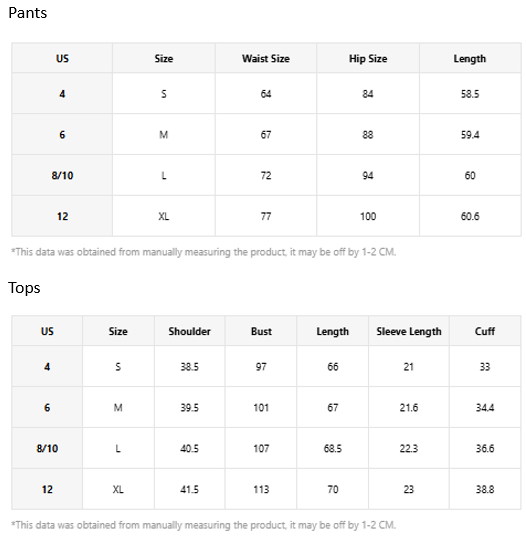Click the Shoulder column header
This screenshot has height=546, width=526.
point(189,331)
